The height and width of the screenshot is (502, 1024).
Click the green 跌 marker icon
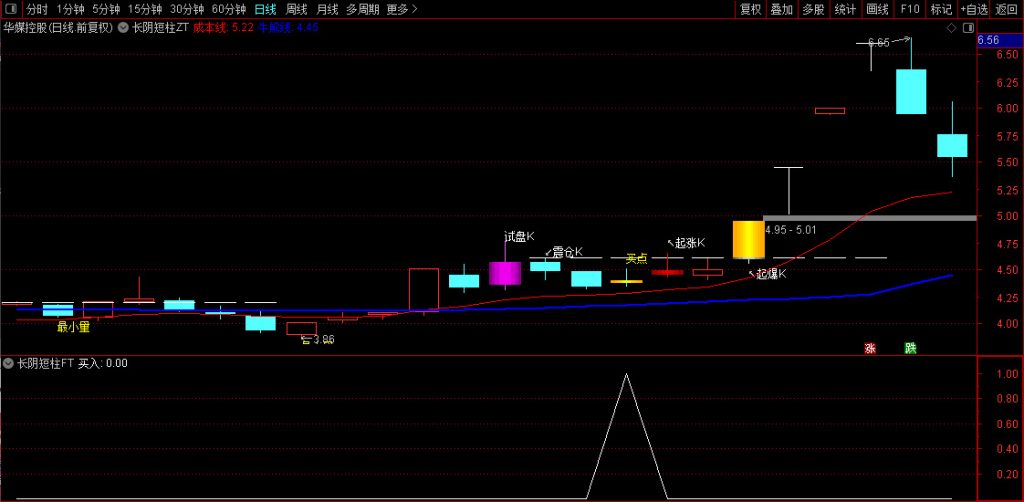click(x=910, y=348)
